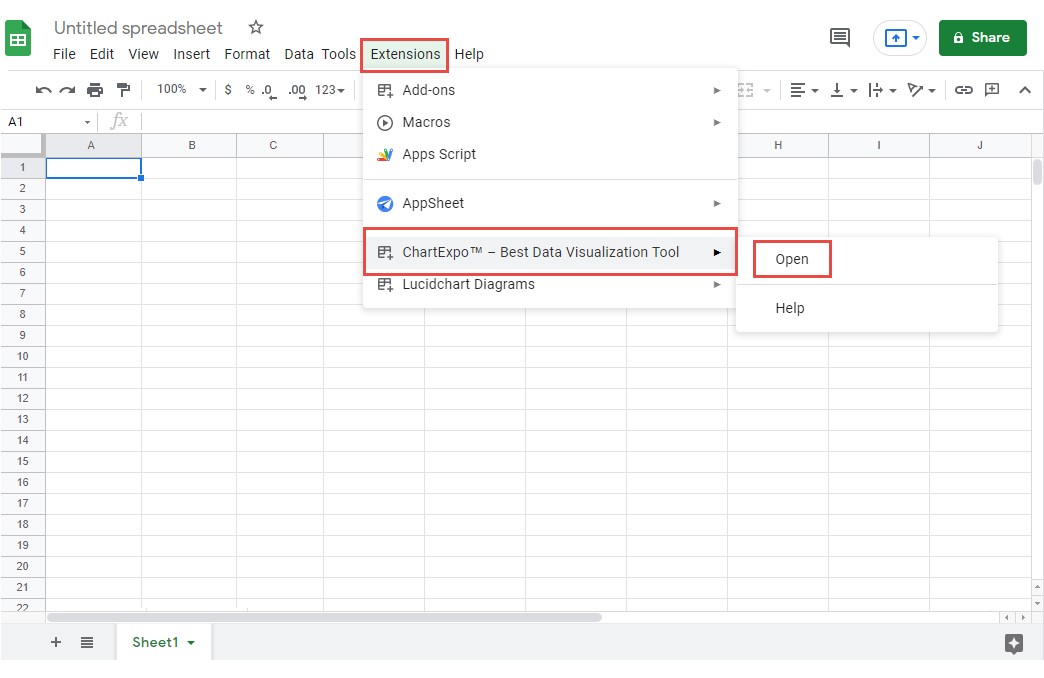Click the Google Sheets home logo

pos(18,39)
